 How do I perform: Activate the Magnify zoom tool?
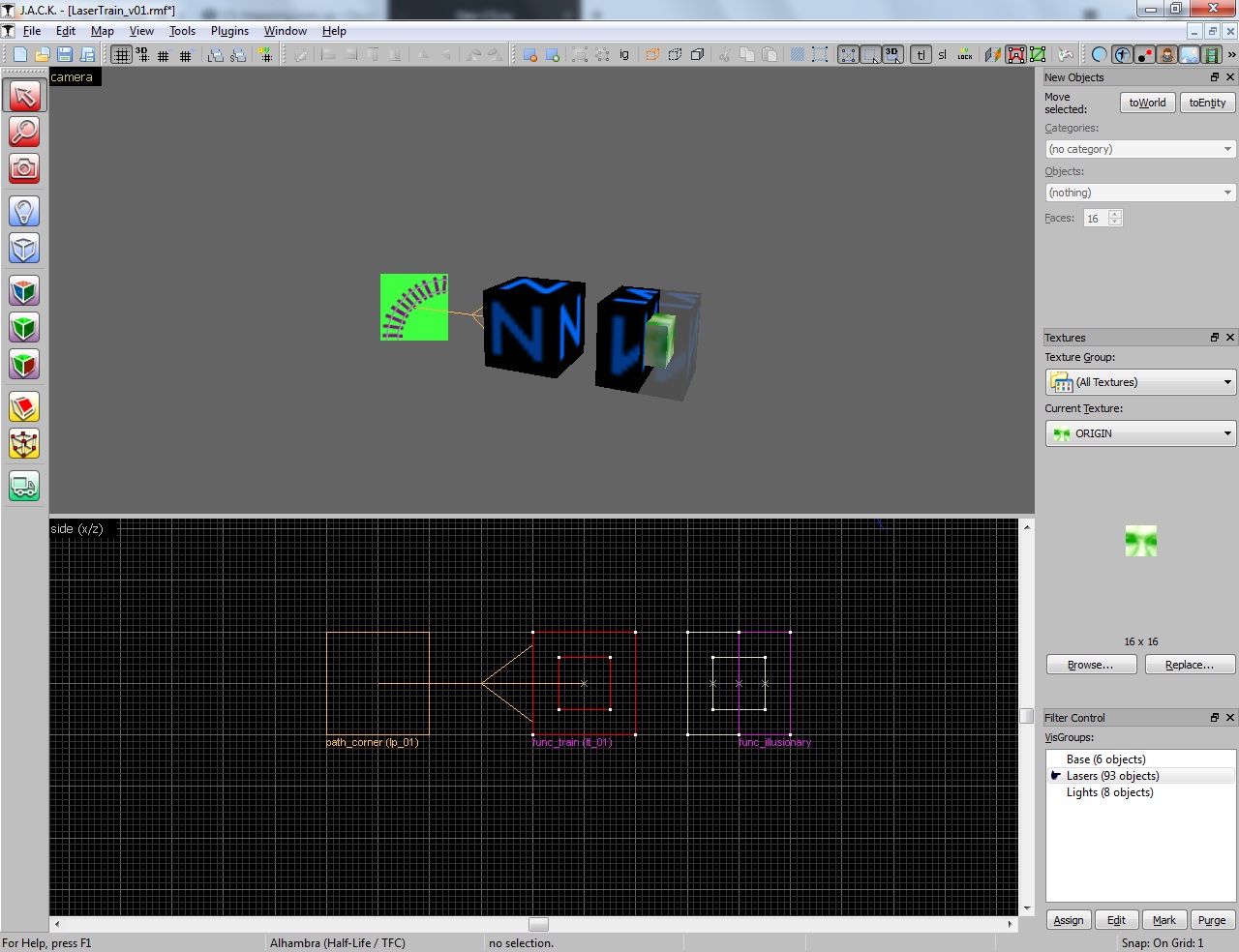point(24,132)
